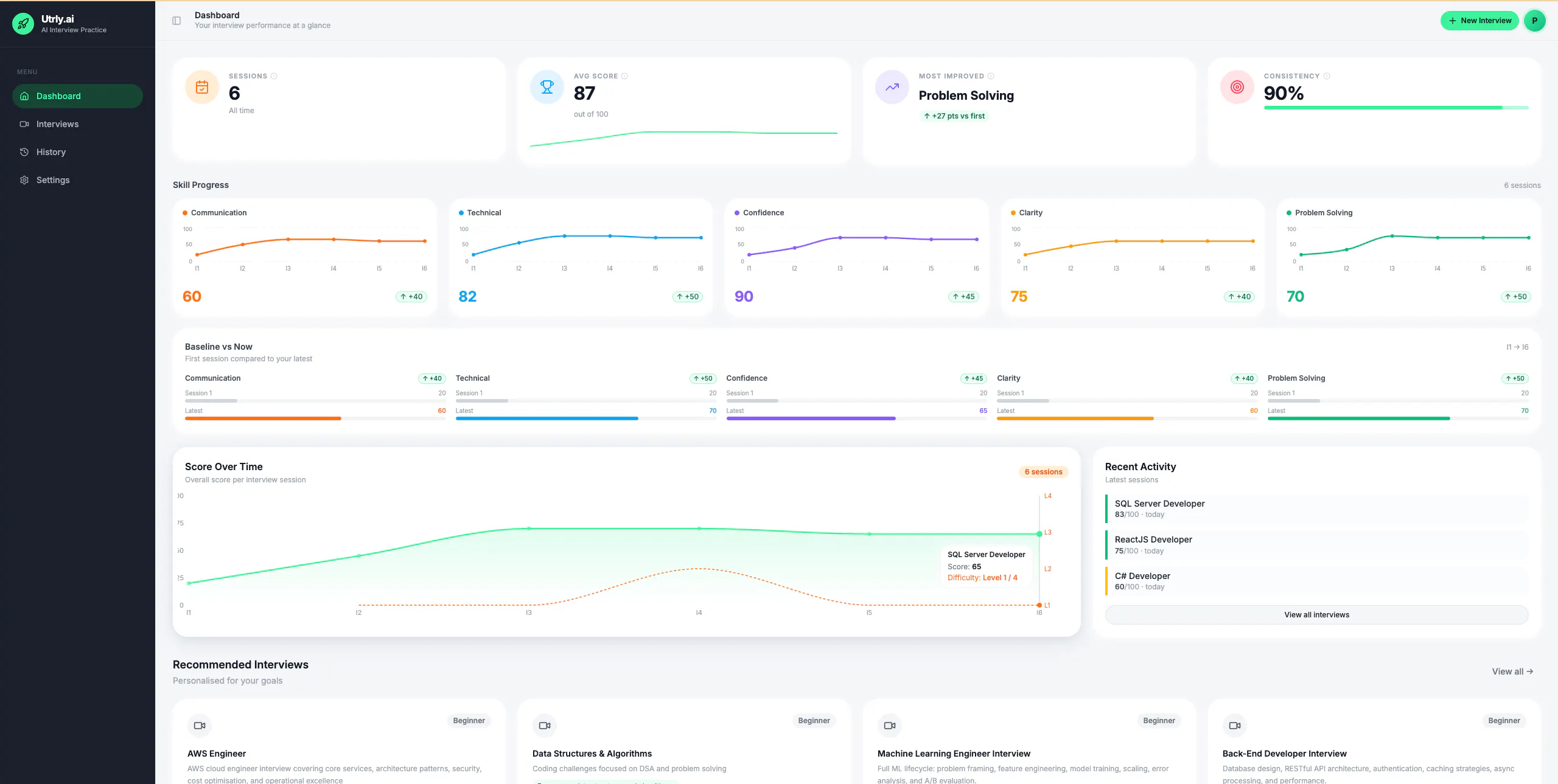Click the '+27 pts vs first' badge
This screenshot has height=784, width=1558.
[x=954, y=116]
